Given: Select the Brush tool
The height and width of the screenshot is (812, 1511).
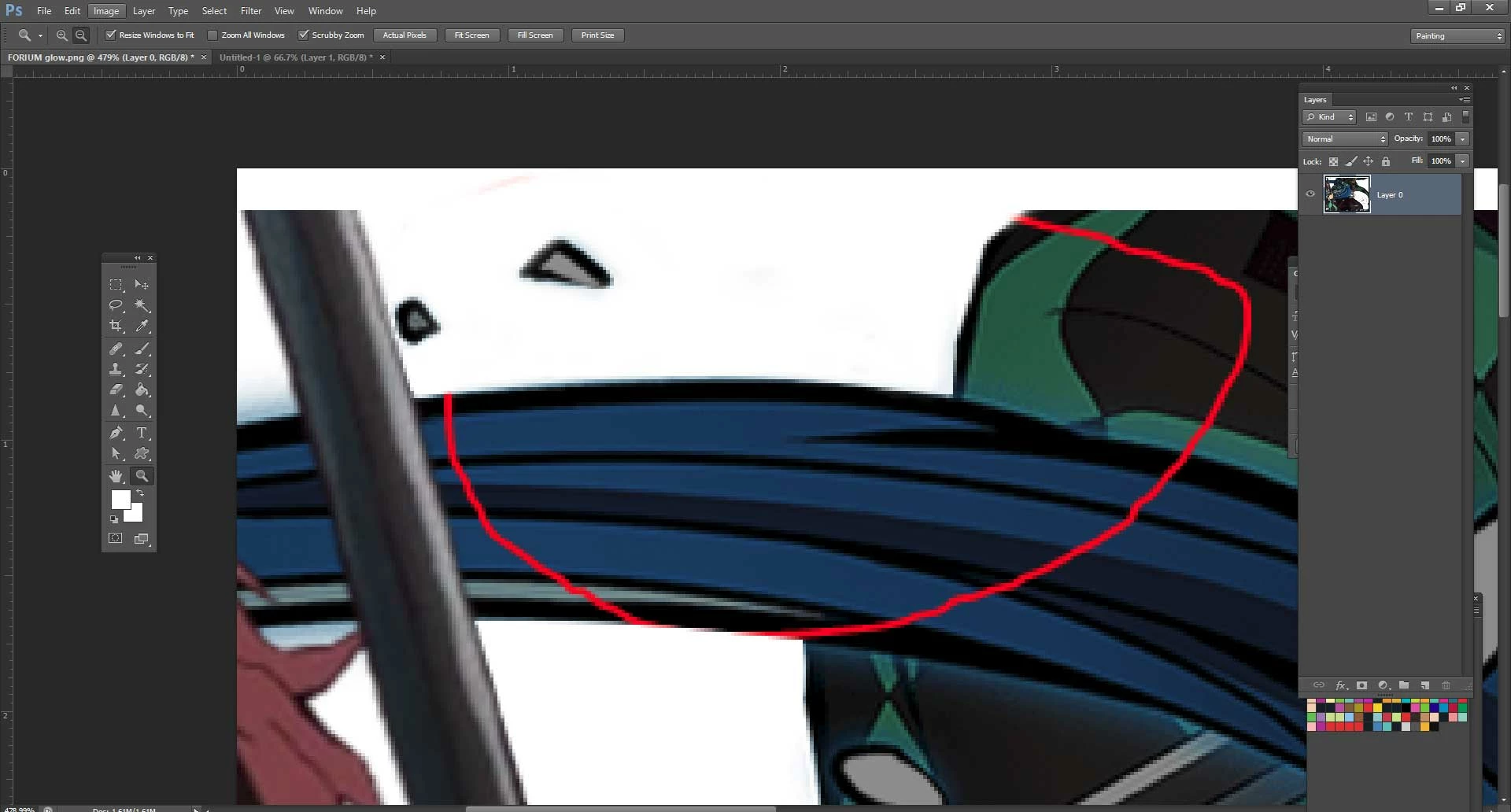Looking at the screenshot, I should pos(142,349).
